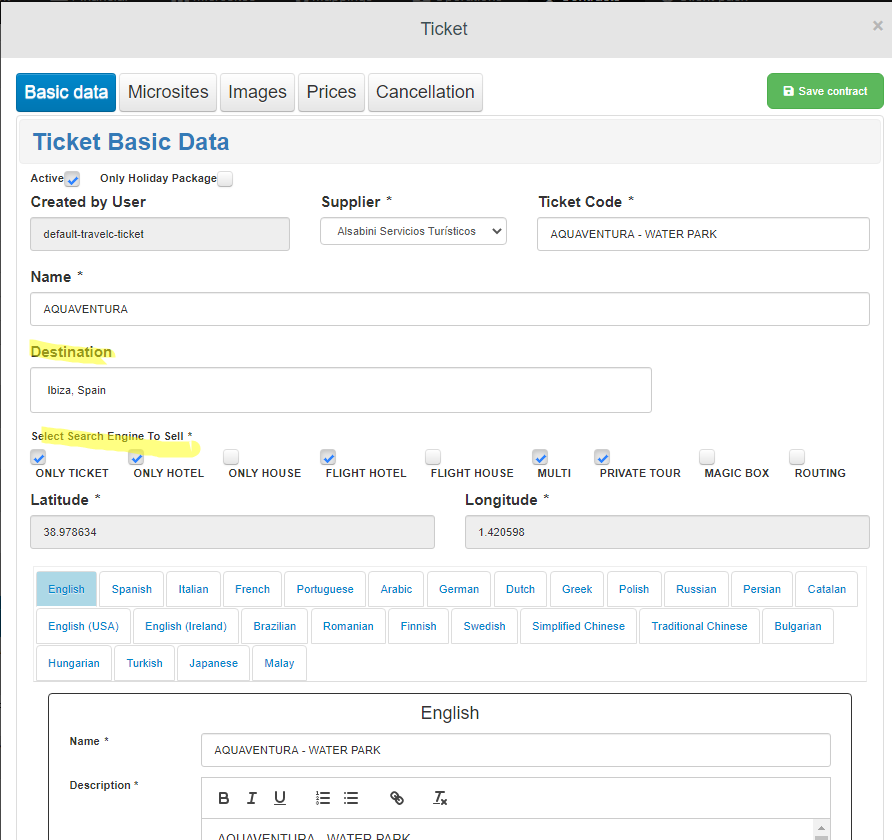The width and height of the screenshot is (892, 840).
Task: Close the Ticket dialog with X
Action: [877, 27]
